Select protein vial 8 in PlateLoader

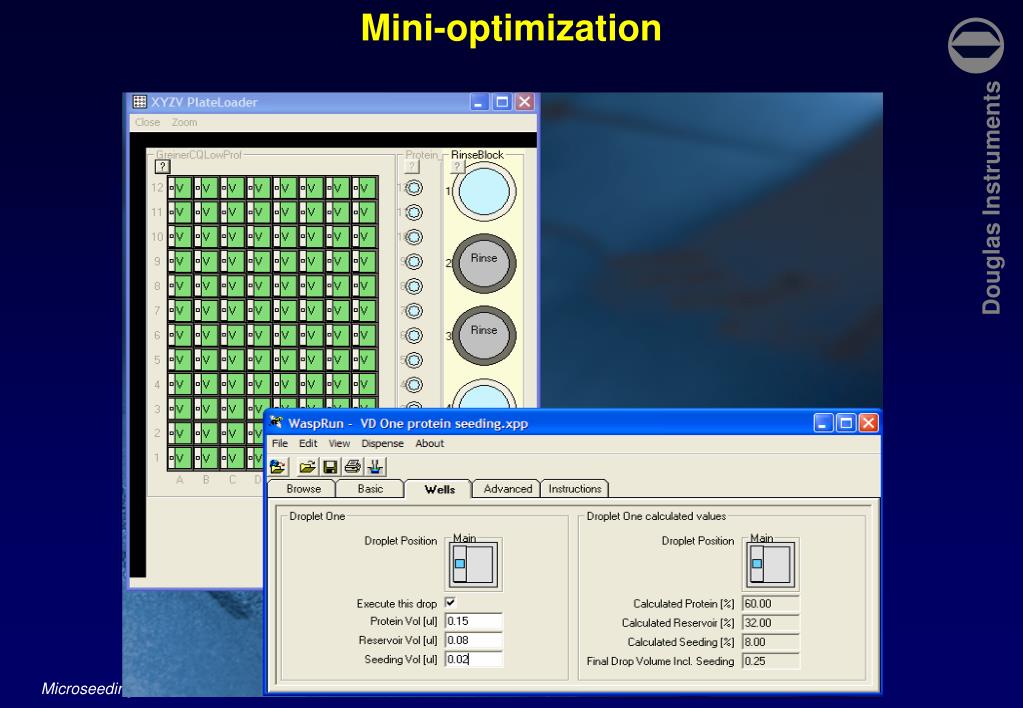(414, 286)
